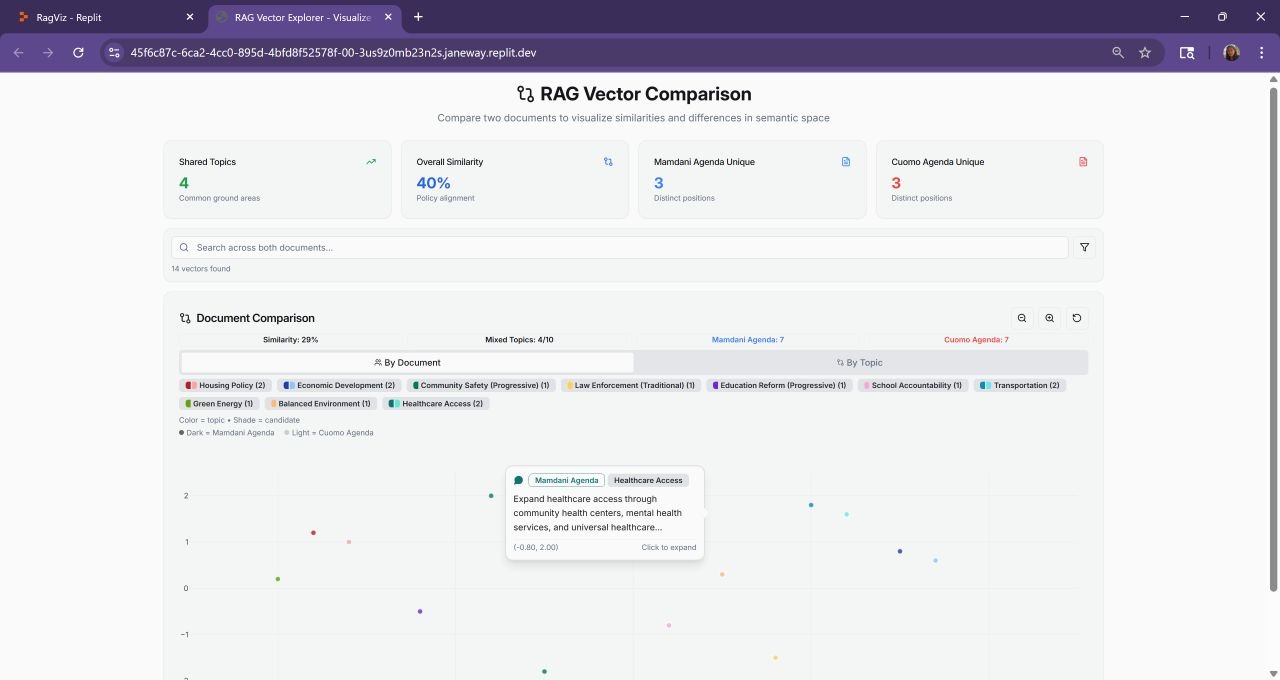Click the RAG Vector Comparison header icon
Viewport: 1280px width, 680px height.
click(525, 94)
